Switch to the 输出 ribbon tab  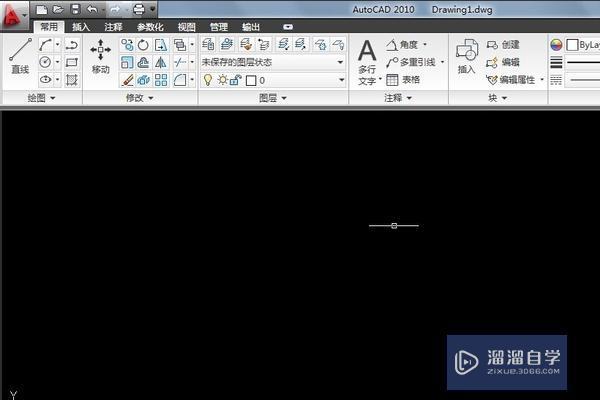[251, 27]
